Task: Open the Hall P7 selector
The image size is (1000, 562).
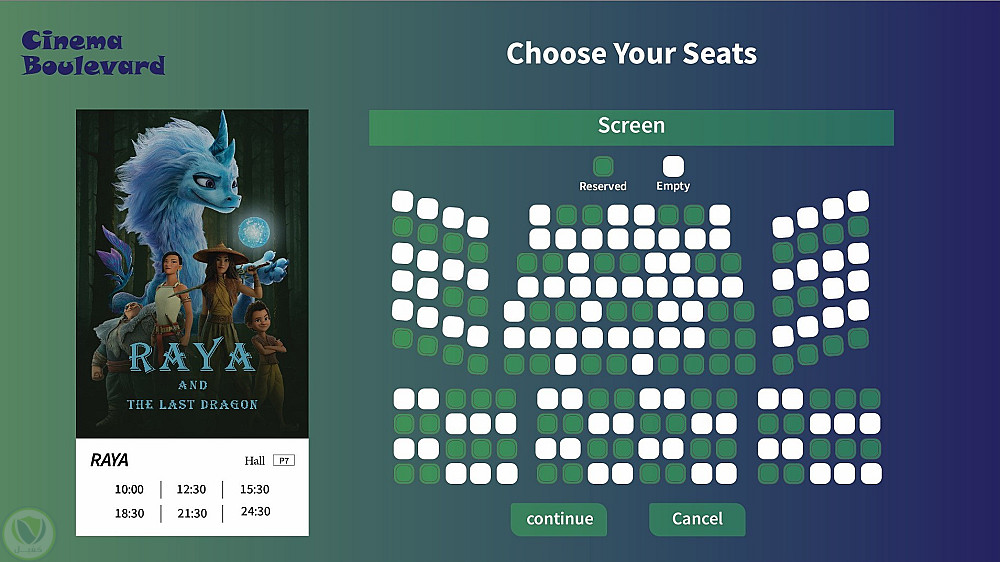Action: (x=284, y=460)
